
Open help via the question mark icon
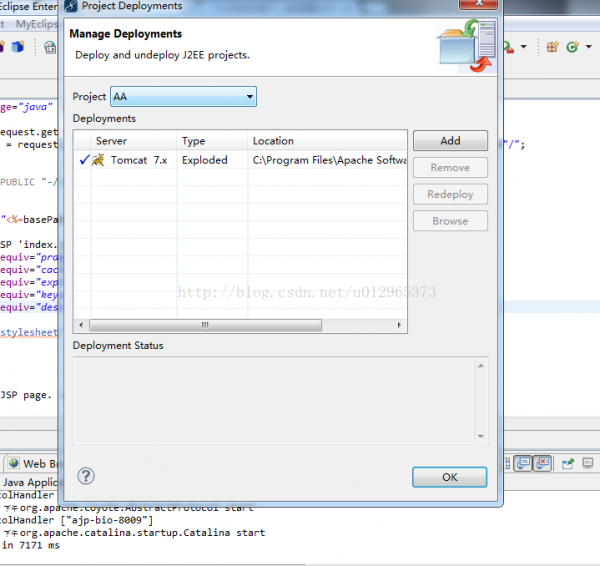click(86, 476)
